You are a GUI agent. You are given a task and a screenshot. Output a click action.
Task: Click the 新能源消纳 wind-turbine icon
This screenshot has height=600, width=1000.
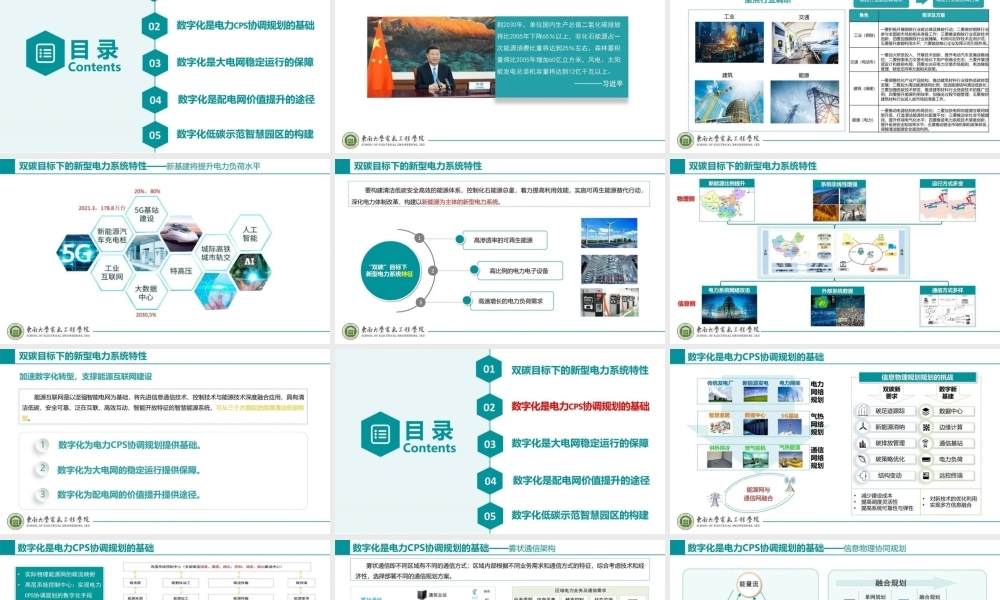(862, 427)
